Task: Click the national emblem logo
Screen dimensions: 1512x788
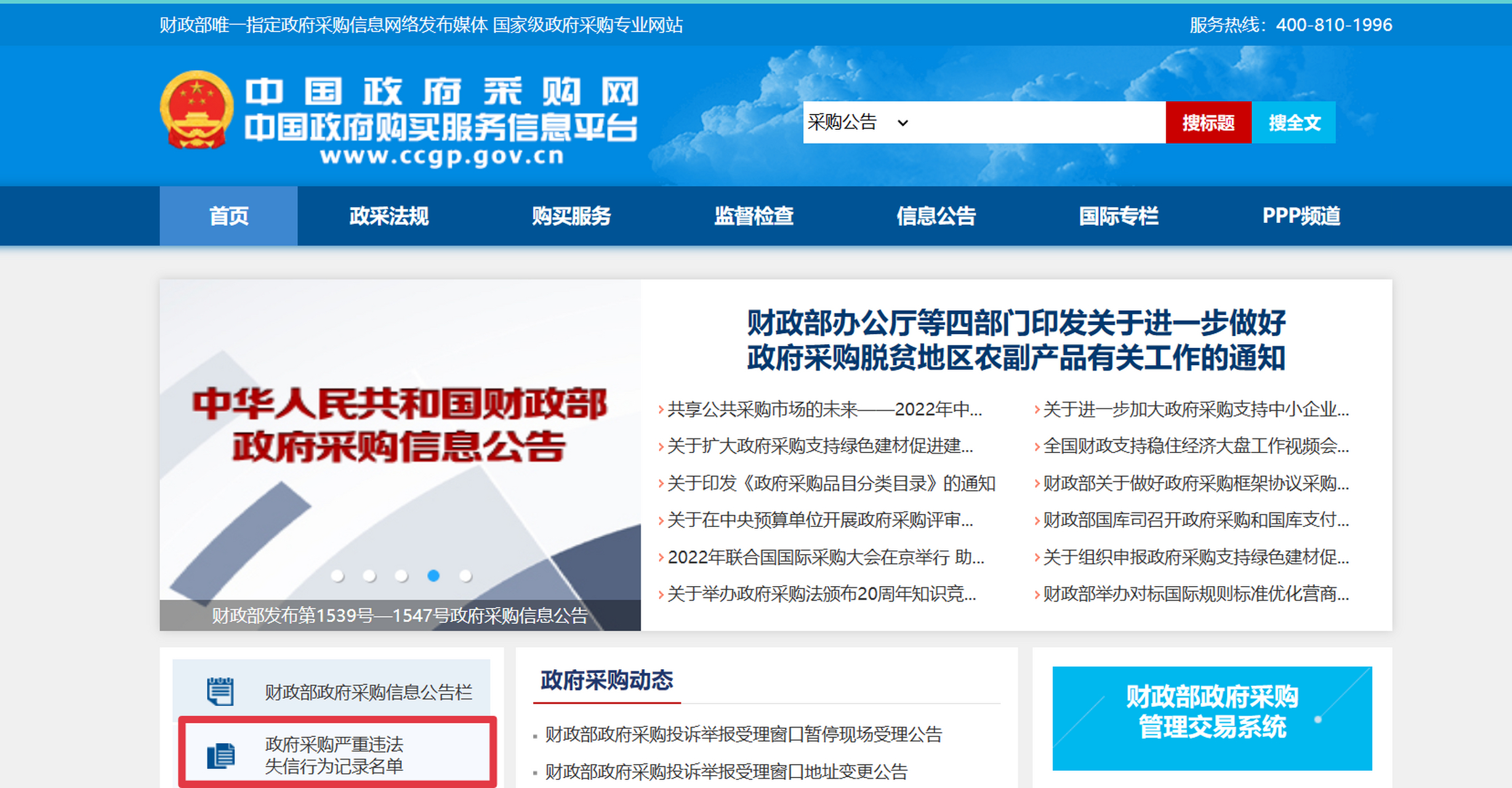Action: (x=196, y=110)
